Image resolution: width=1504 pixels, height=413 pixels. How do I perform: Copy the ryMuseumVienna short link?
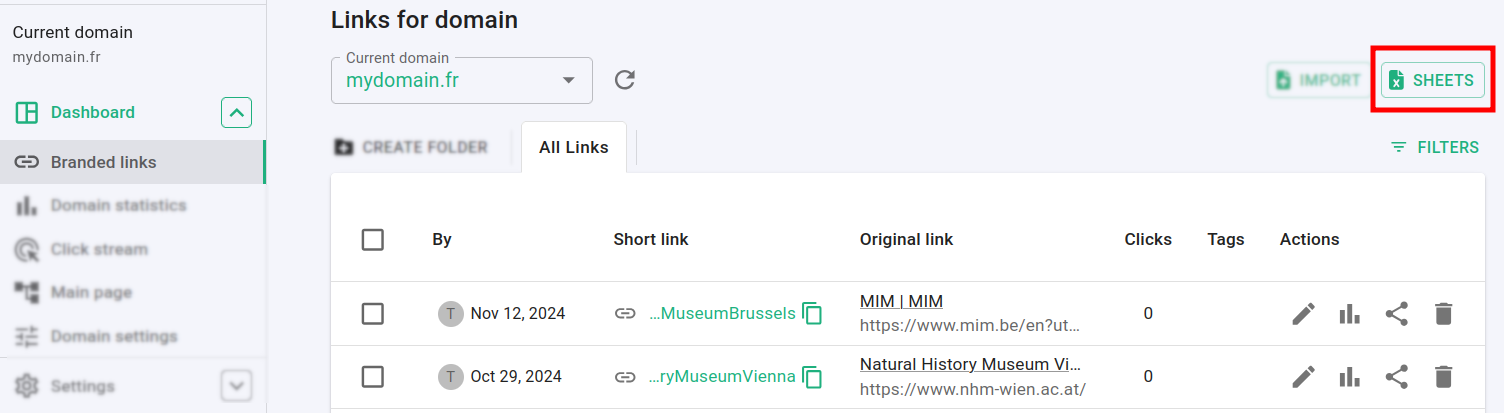(x=813, y=377)
